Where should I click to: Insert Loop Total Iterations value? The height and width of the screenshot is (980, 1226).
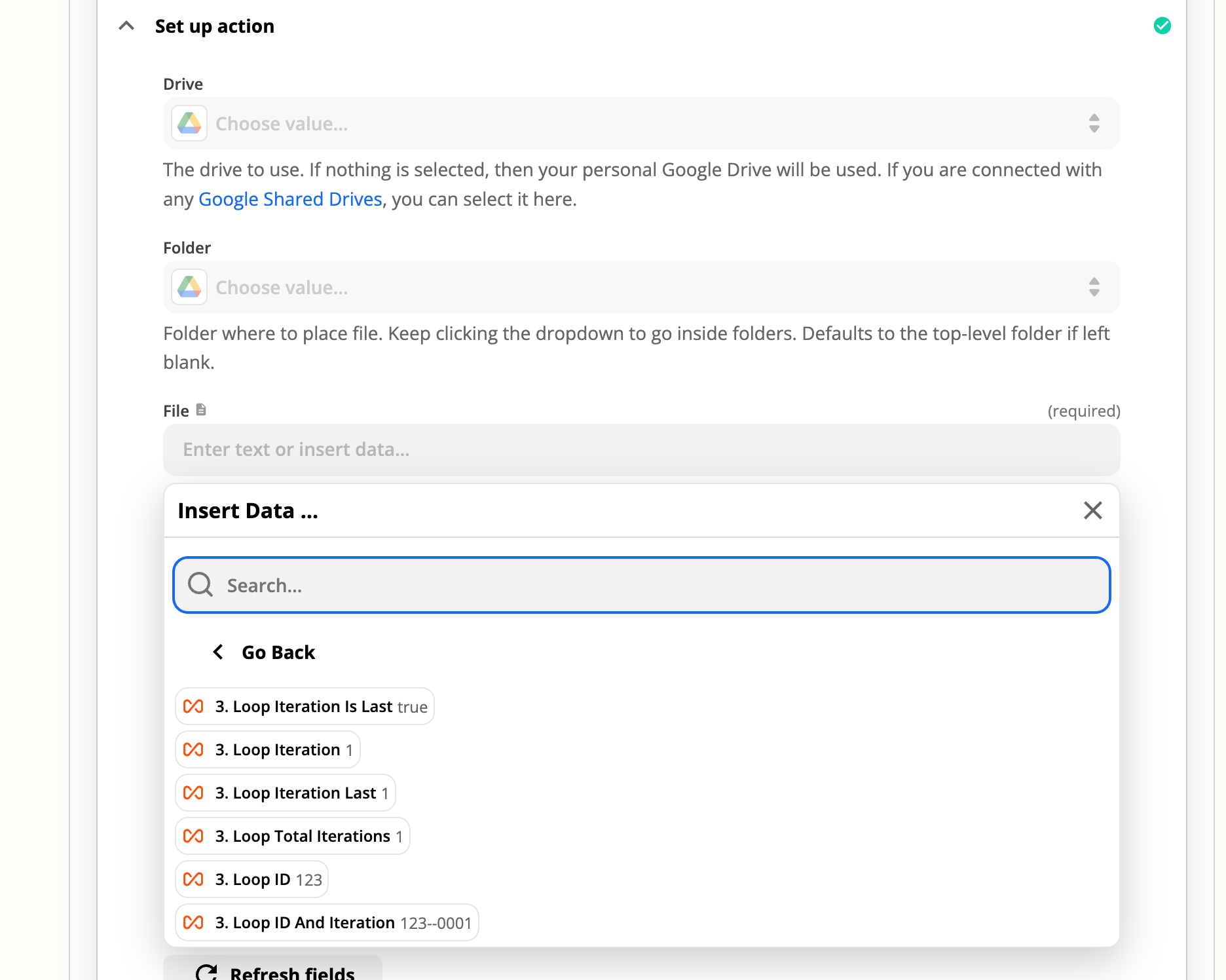292,836
